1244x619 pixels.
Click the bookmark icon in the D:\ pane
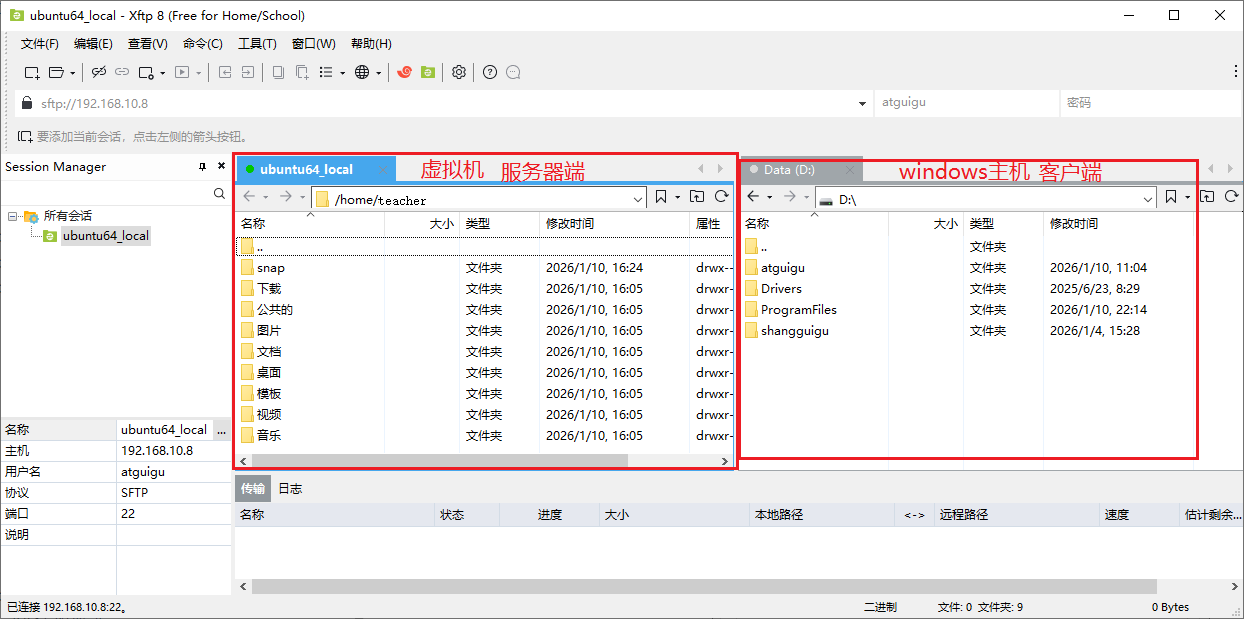pos(1171,198)
